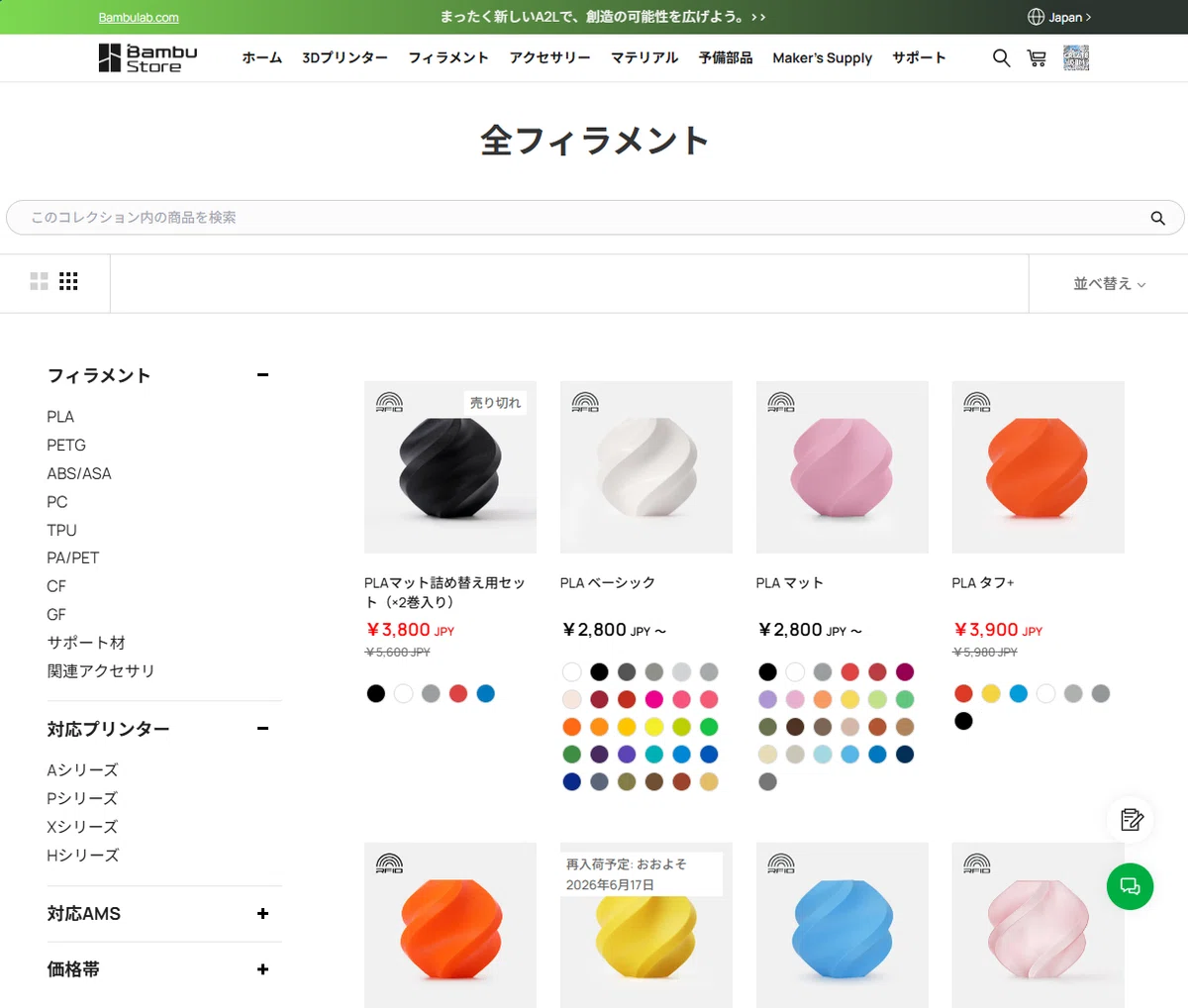The width and height of the screenshot is (1188, 1008).
Task: Collapse the 対応プリンター filter section
Action: pyautogui.click(x=262, y=729)
